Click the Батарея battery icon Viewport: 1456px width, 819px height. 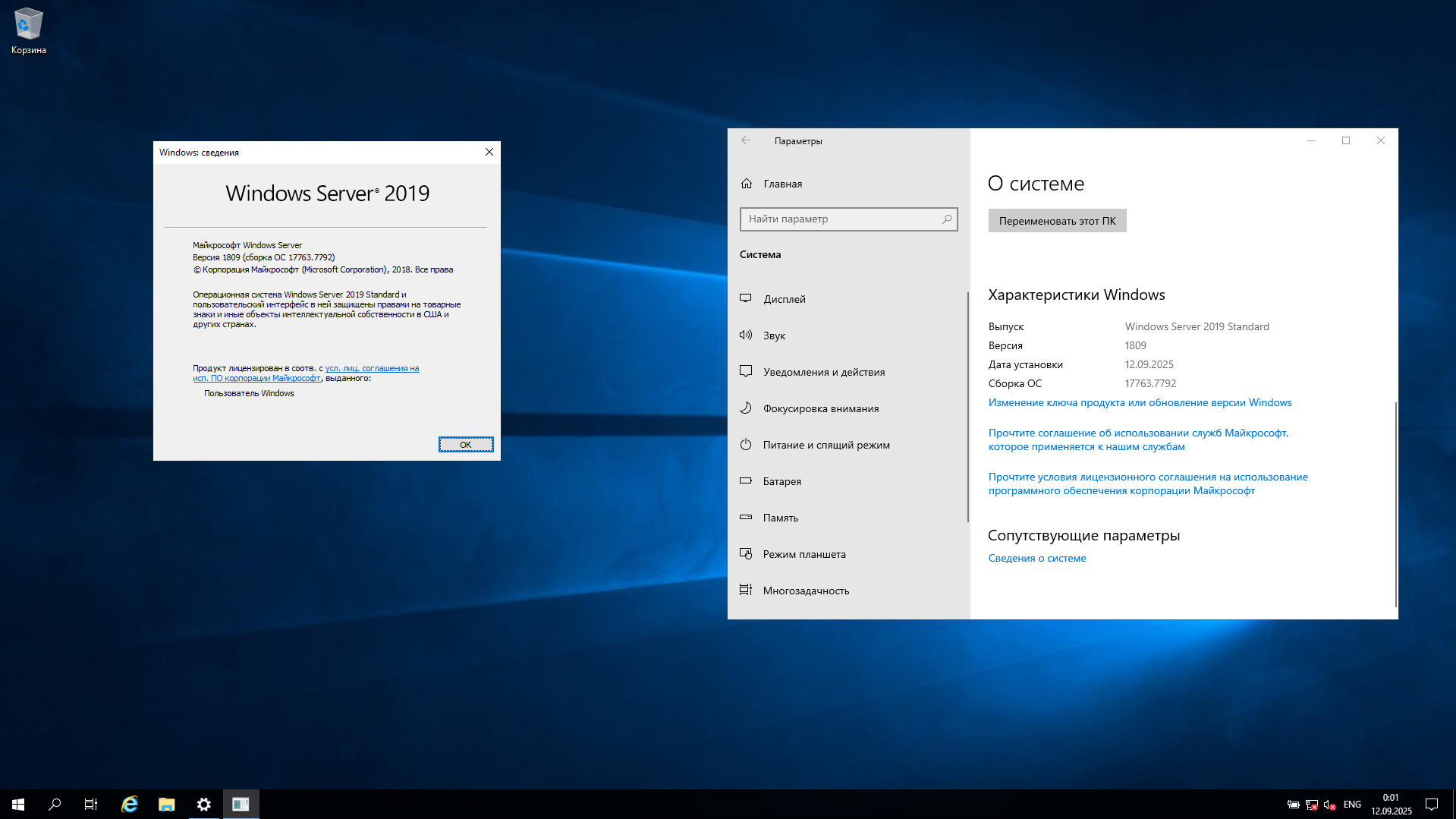(746, 480)
